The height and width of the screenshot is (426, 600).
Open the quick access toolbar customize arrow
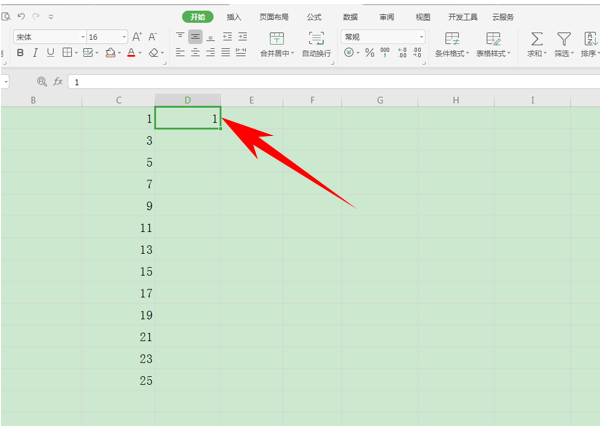click(x=51, y=17)
